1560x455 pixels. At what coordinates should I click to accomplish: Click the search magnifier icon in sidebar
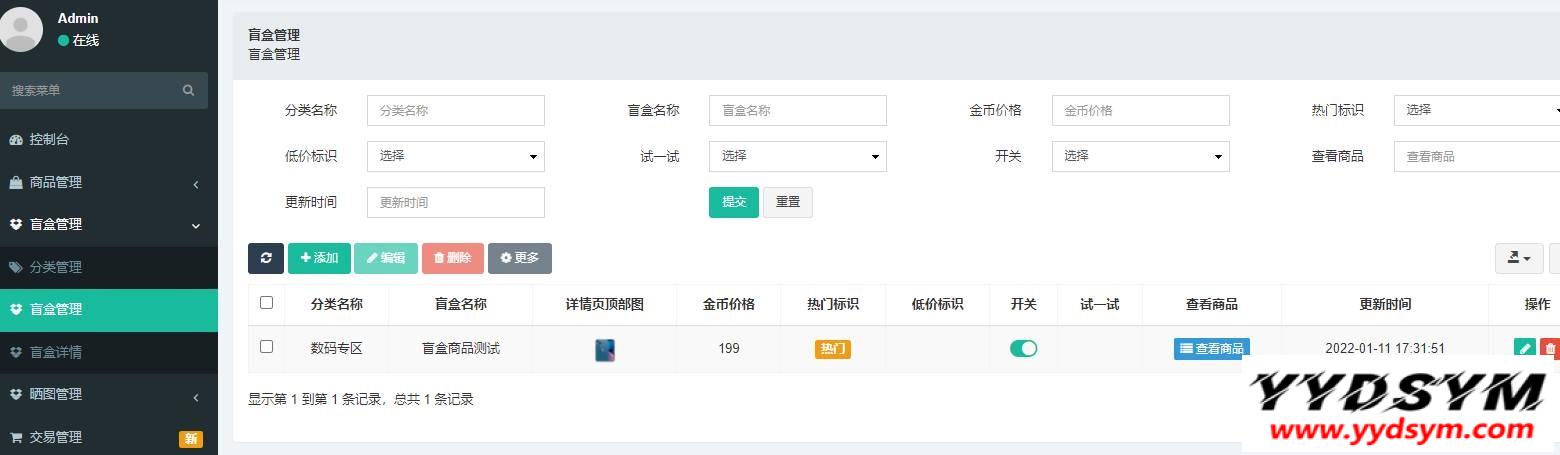(x=188, y=90)
